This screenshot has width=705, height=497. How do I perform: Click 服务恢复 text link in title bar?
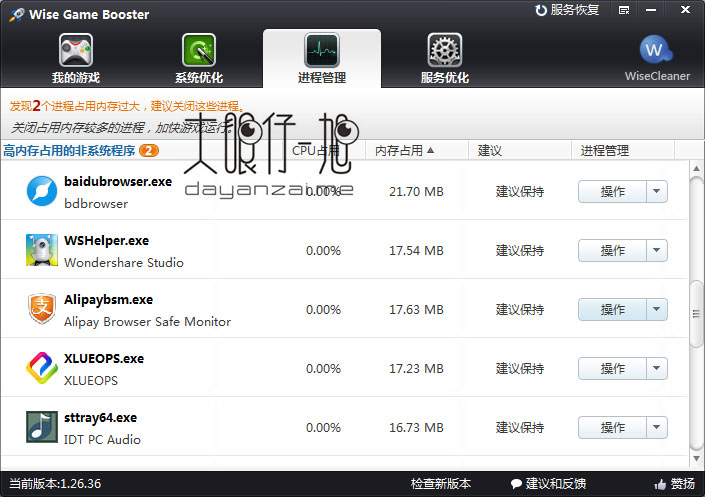pos(575,10)
